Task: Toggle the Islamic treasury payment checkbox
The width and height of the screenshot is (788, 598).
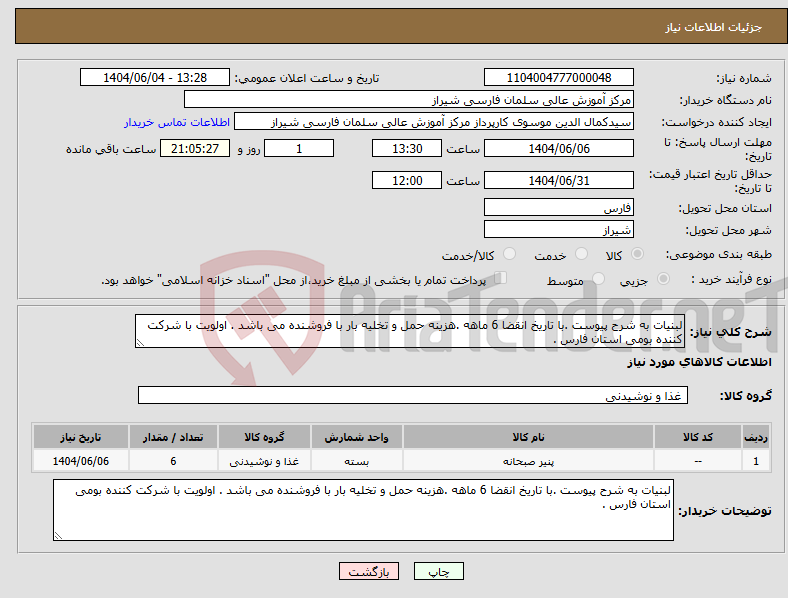Action: pyautogui.click(x=501, y=278)
